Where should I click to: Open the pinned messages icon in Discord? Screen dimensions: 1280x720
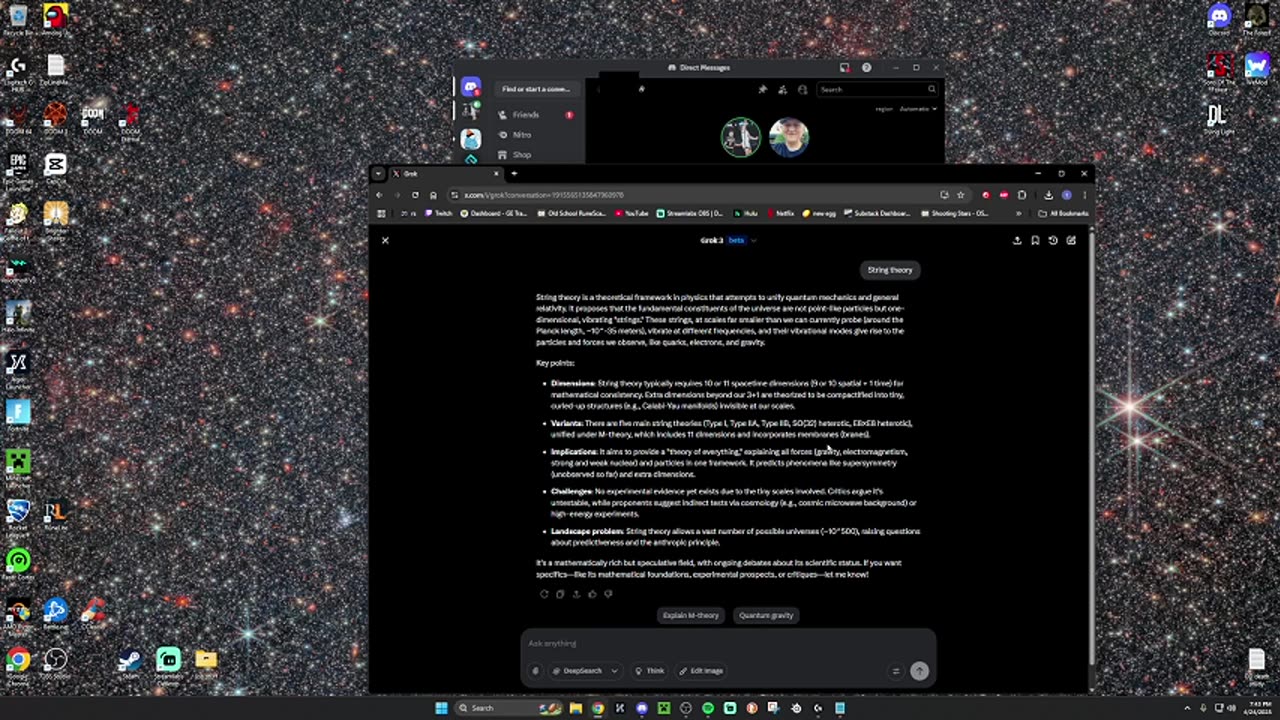pyautogui.click(x=763, y=89)
